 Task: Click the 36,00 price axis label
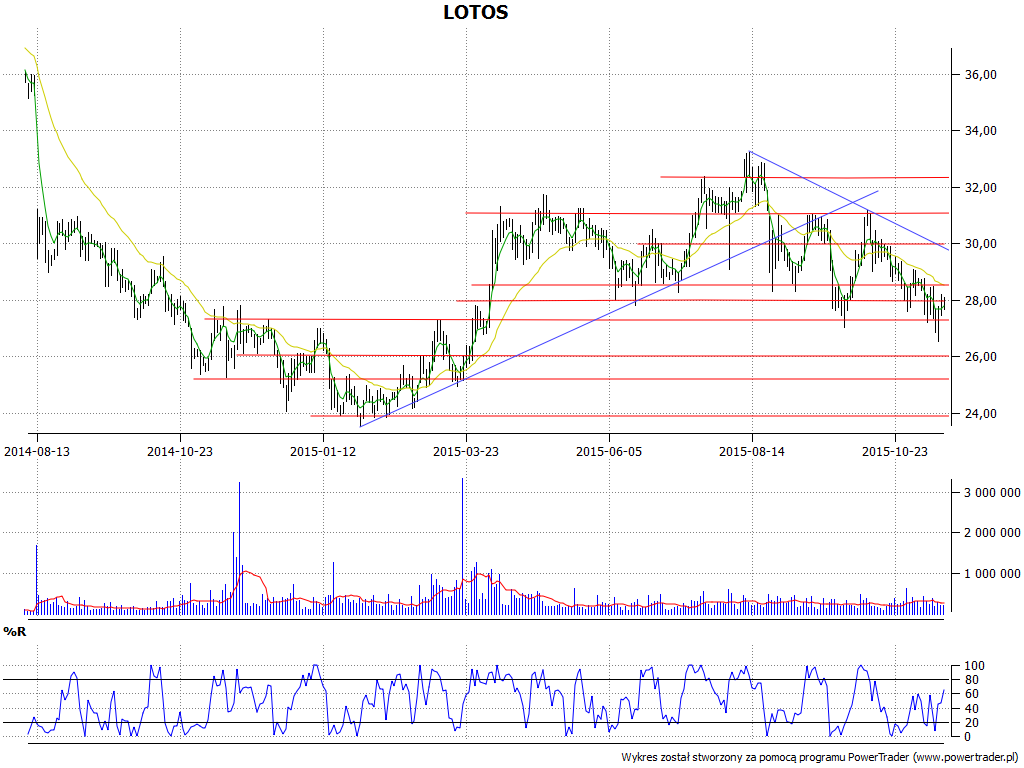[981, 75]
